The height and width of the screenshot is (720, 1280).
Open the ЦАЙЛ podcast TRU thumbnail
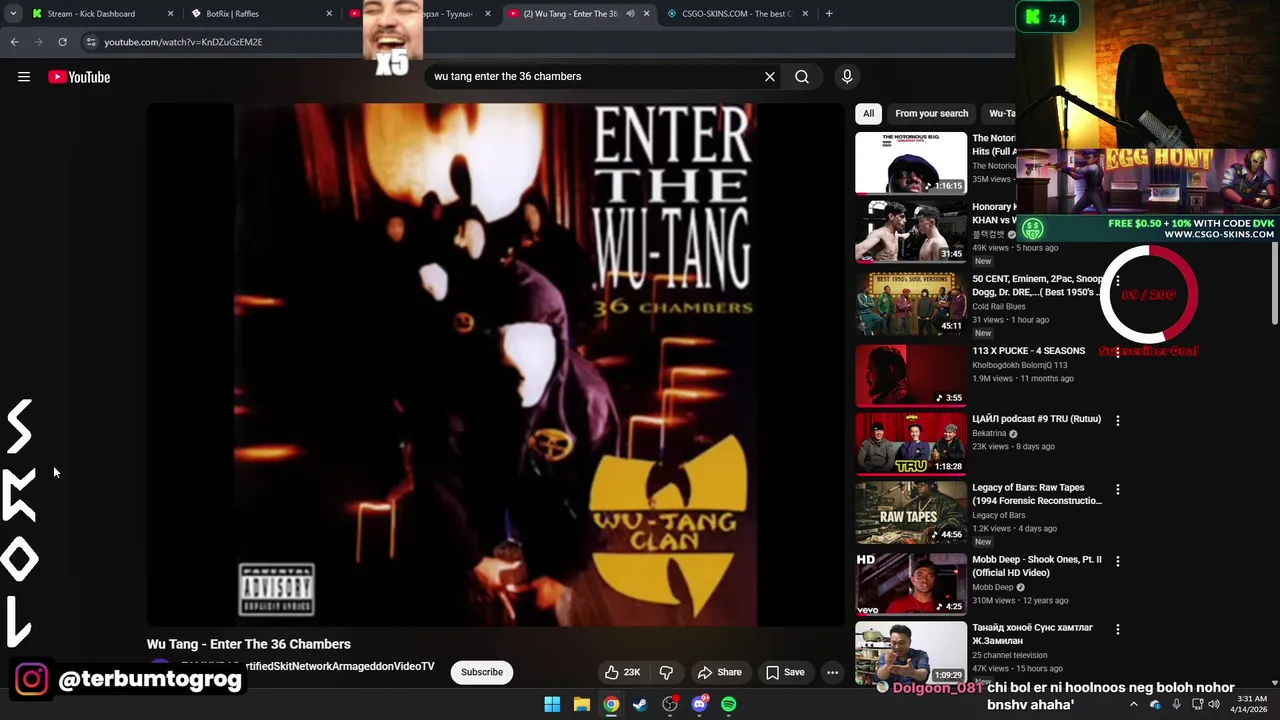911,442
